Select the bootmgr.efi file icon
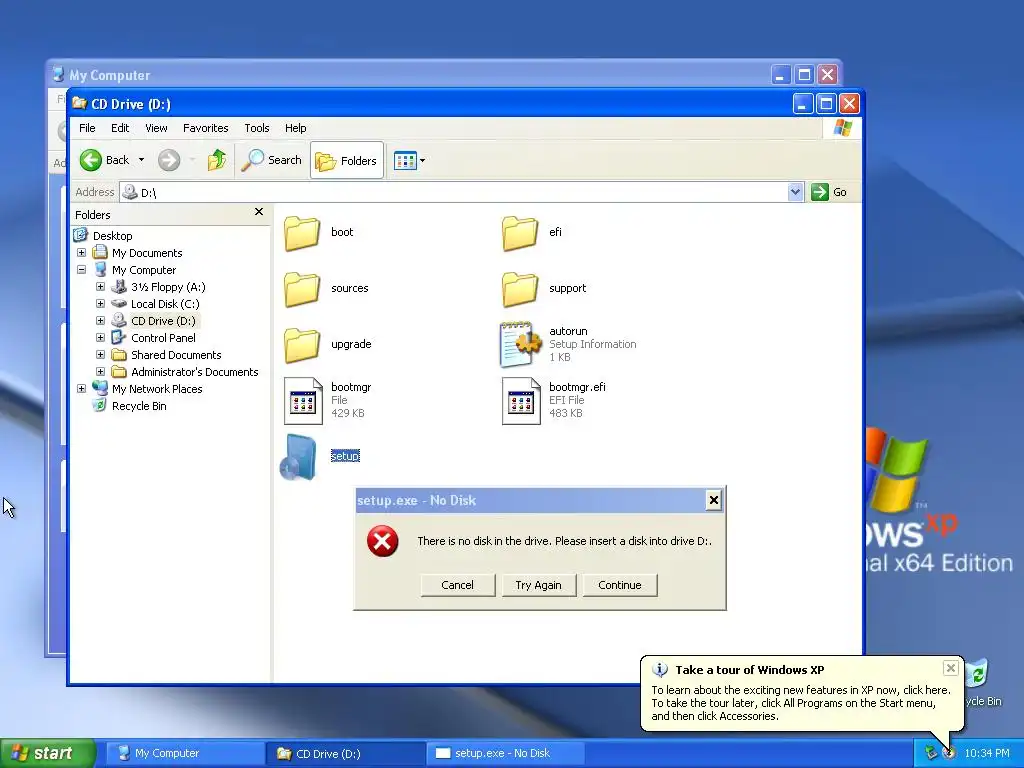This screenshot has width=1024, height=768. click(521, 401)
